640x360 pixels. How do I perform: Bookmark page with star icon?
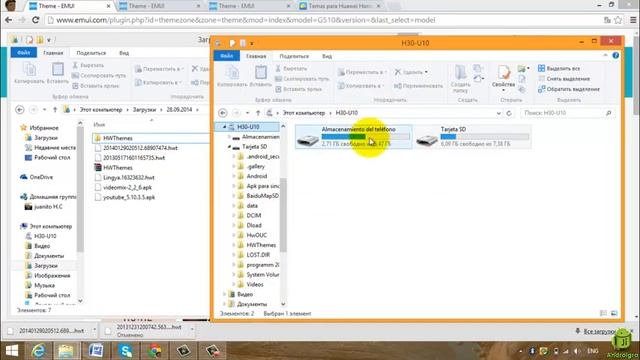tap(618, 20)
